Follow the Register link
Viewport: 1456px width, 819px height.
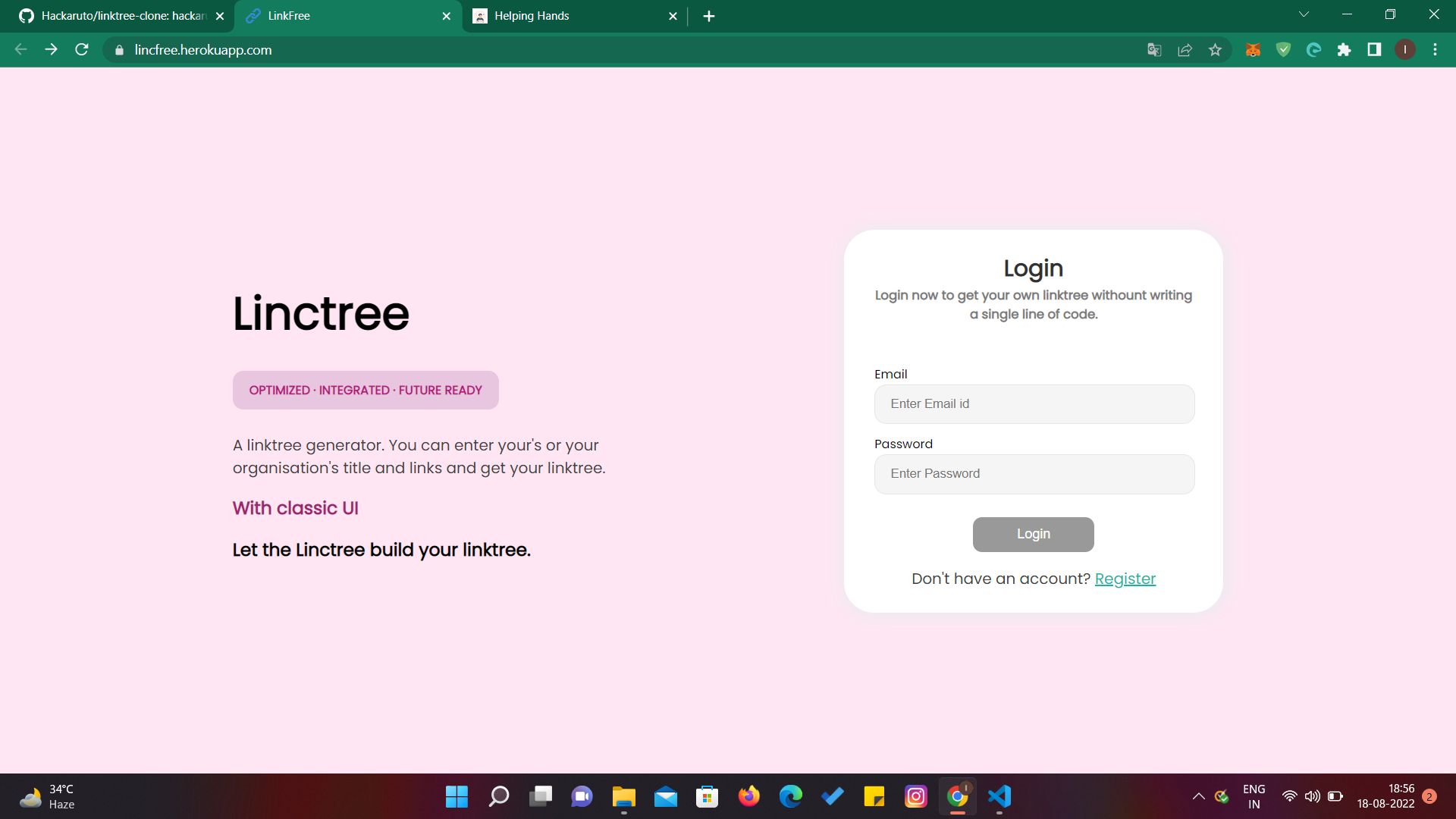coord(1125,579)
